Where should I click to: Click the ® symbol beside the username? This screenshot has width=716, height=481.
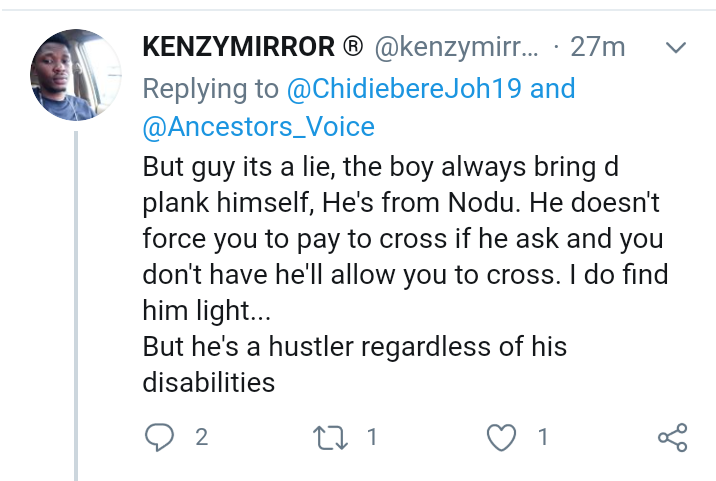[352, 47]
